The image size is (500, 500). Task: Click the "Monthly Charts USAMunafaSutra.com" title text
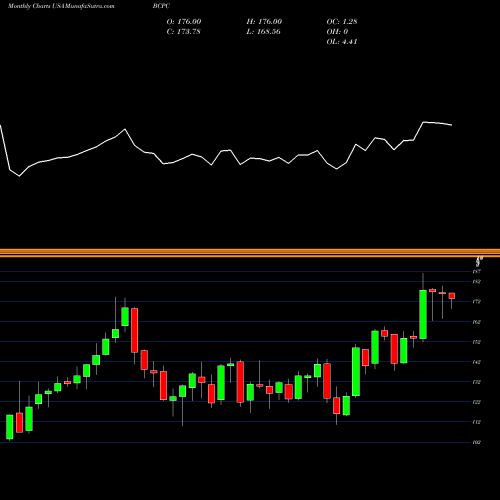(x=61, y=6)
